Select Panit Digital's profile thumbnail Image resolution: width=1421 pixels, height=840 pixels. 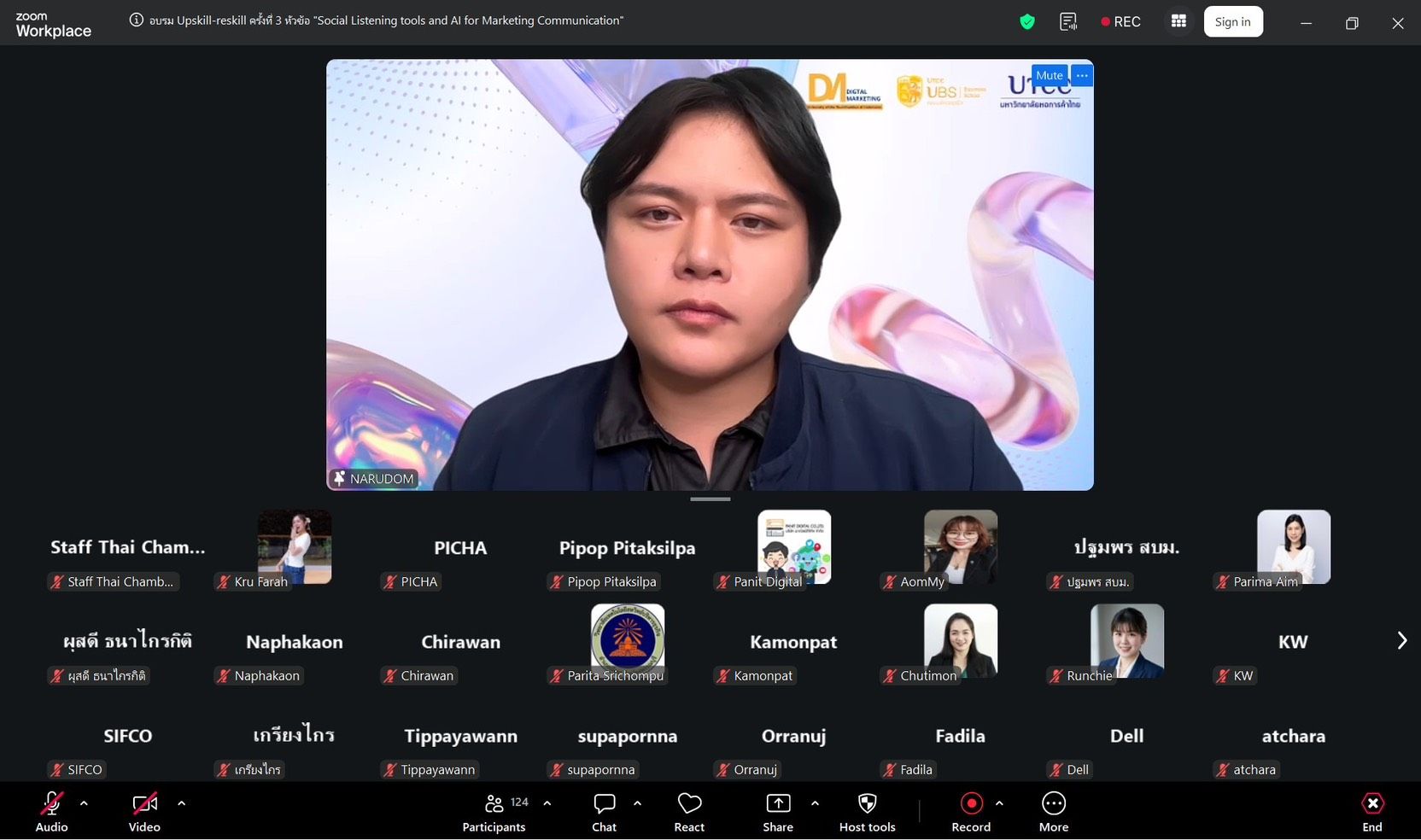tap(794, 547)
